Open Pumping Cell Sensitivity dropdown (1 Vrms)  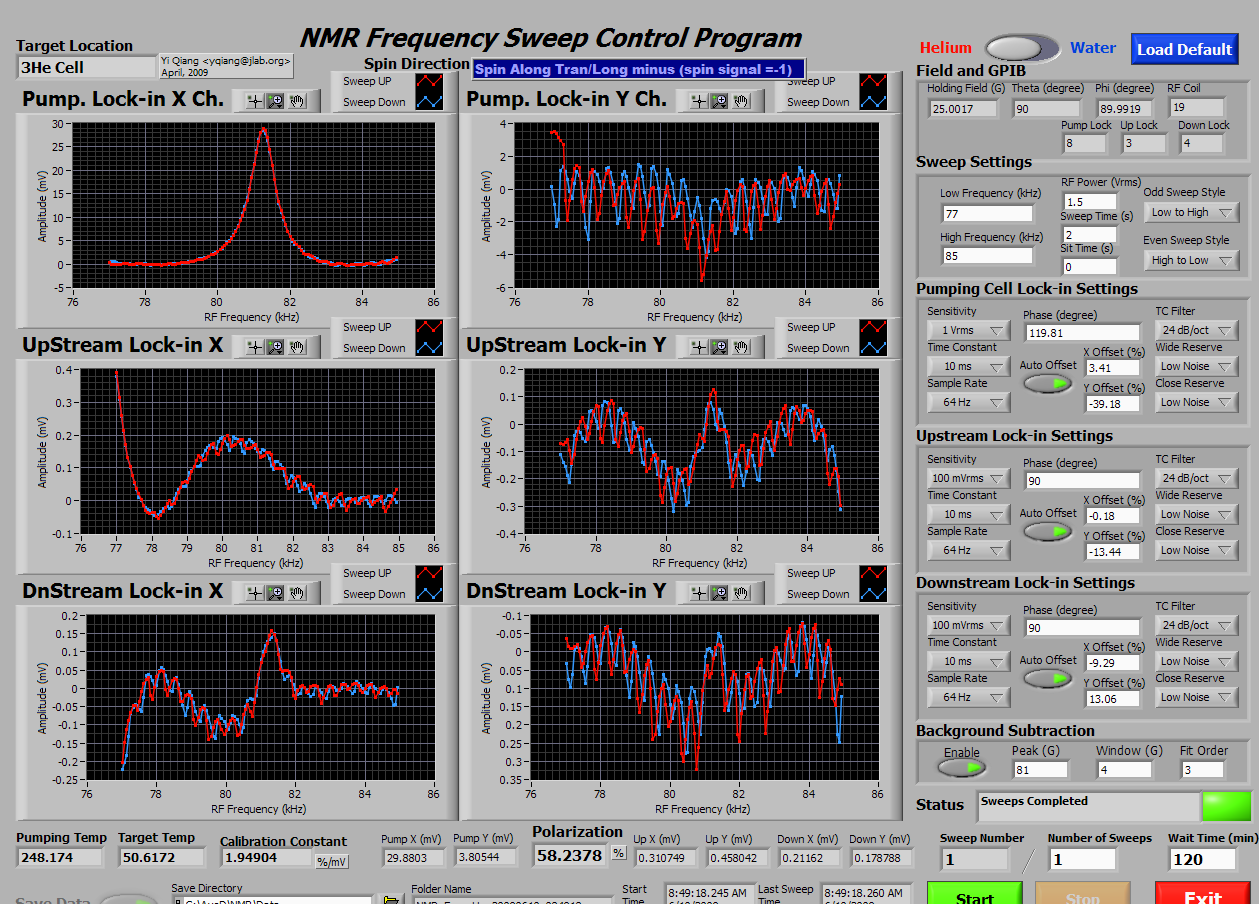tap(969, 330)
